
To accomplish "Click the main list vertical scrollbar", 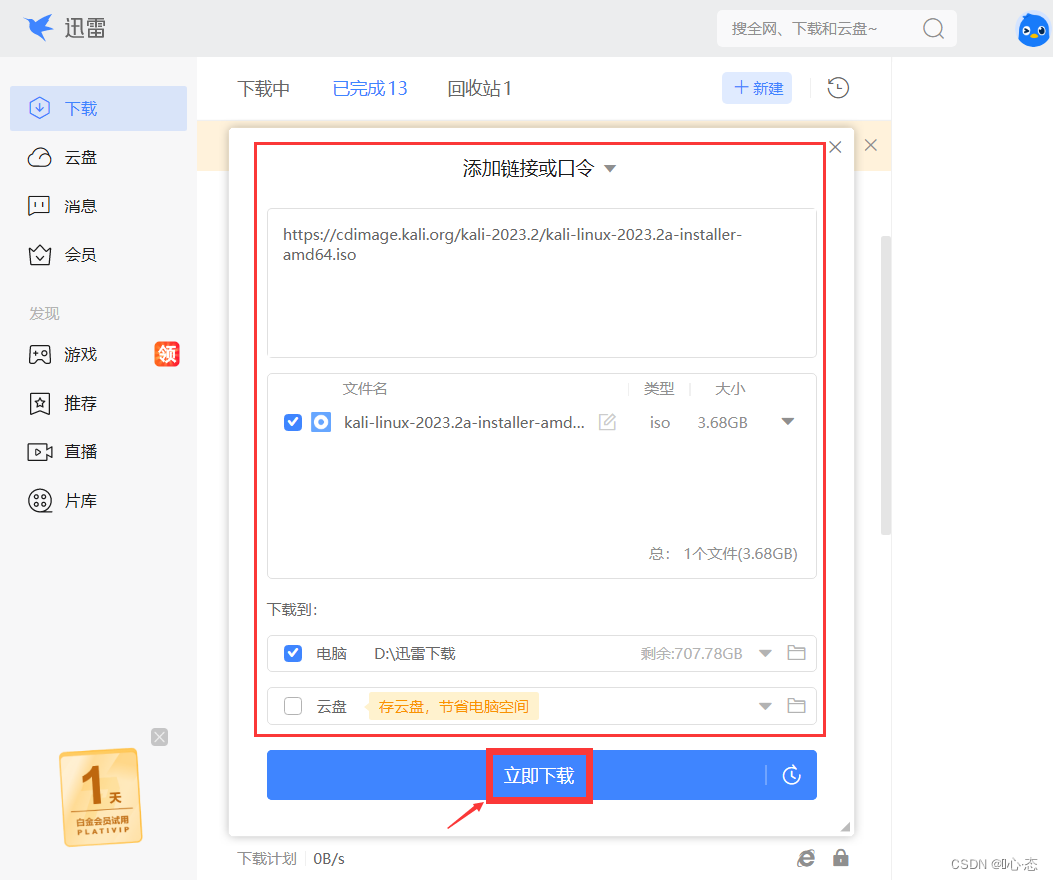I will pos(886,385).
